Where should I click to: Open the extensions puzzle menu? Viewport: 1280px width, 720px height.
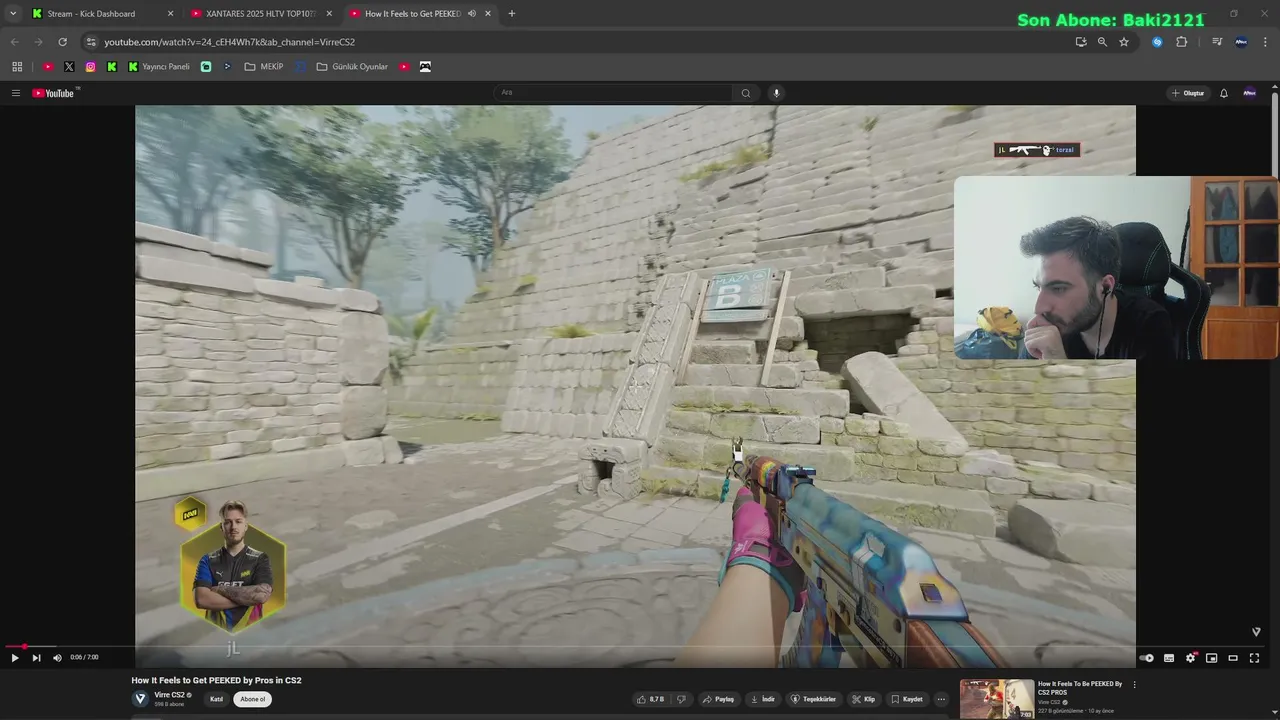coord(1181,42)
